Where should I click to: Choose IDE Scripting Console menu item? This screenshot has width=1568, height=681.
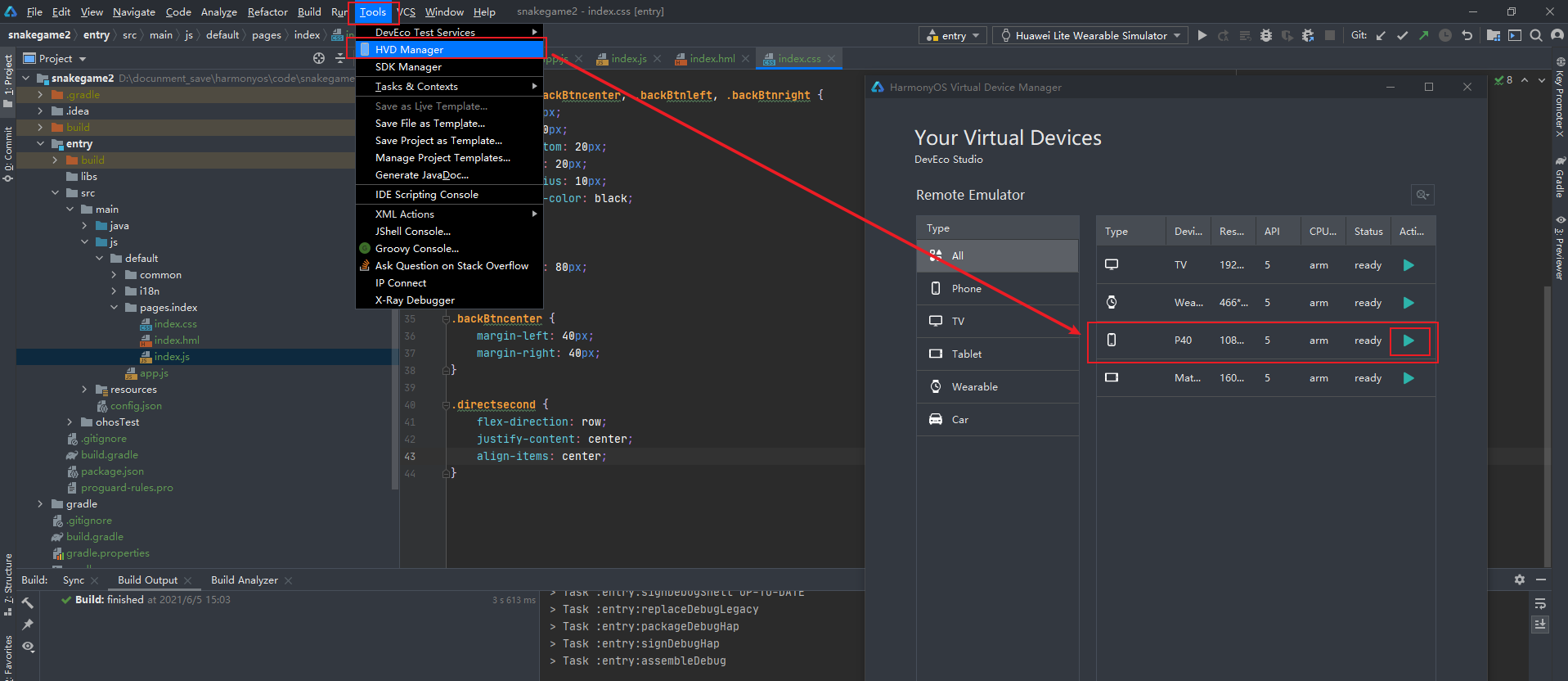point(450,195)
